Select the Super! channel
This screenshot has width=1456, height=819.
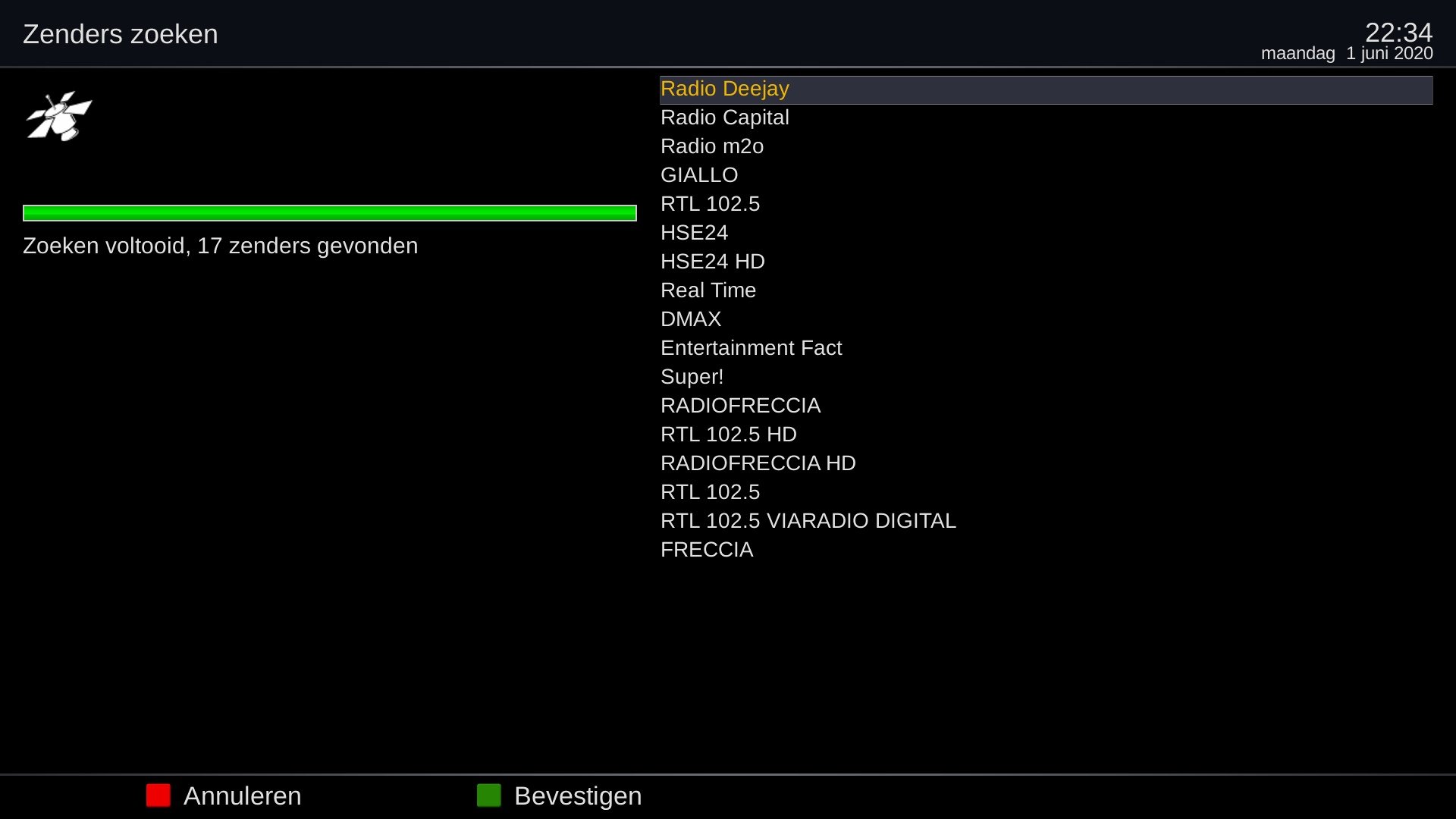point(1046,377)
